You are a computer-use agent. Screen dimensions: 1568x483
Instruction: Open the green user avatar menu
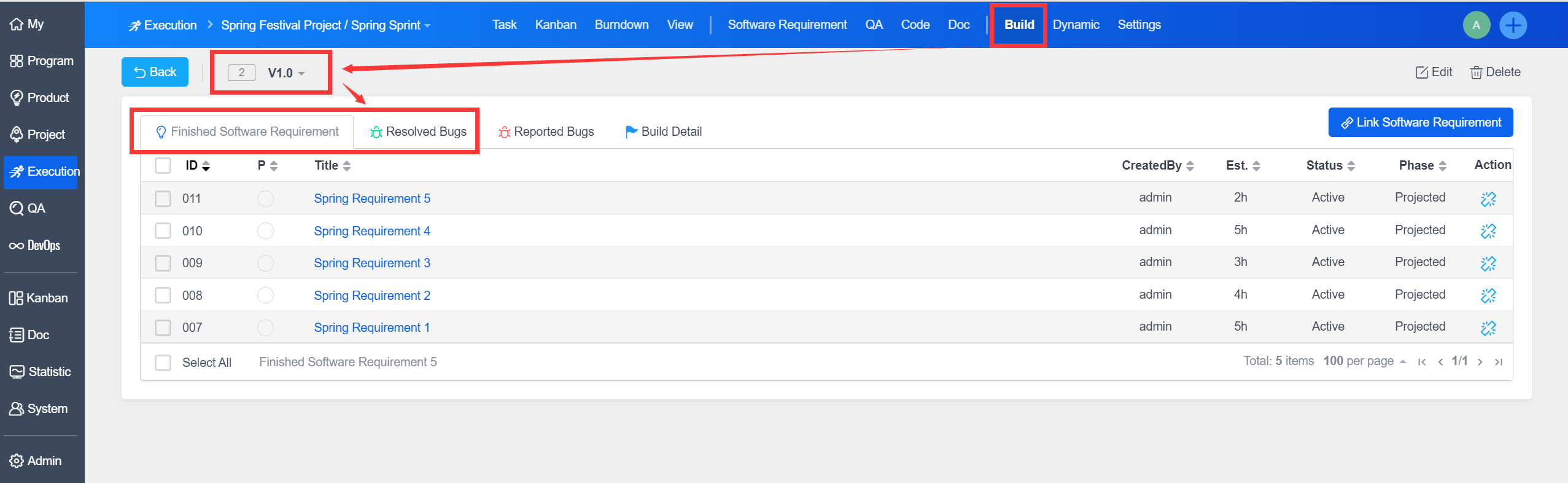[x=1476, y=25]
